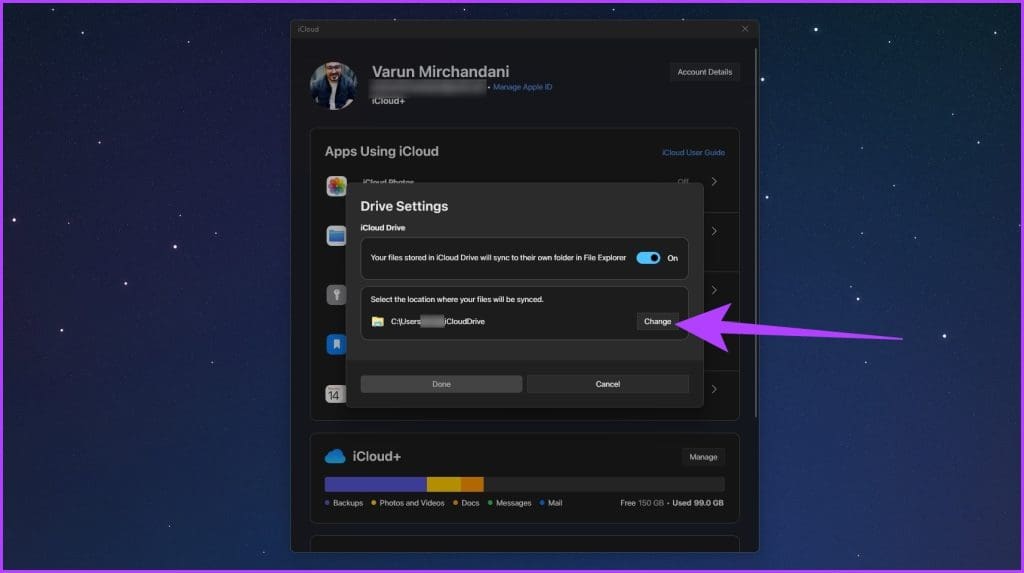Open the iCloud User Guide link
This screenshot has width=1024, height=573.
[693, 152]
